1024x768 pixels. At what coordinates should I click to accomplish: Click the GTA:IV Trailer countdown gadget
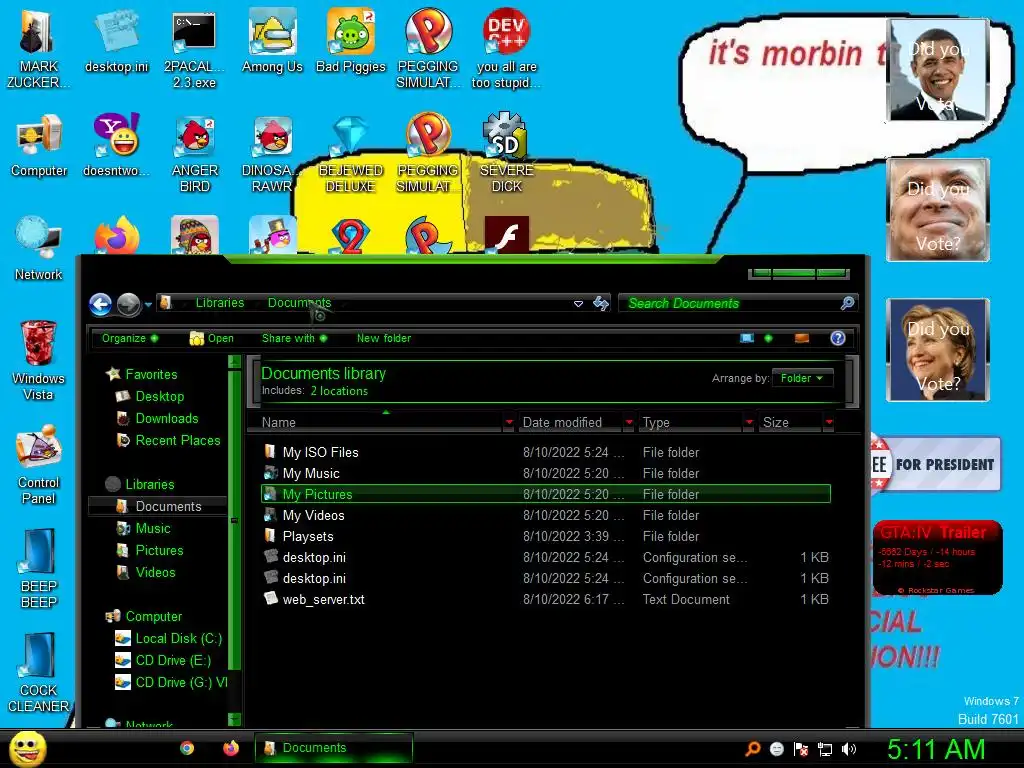tap(937, 557)
